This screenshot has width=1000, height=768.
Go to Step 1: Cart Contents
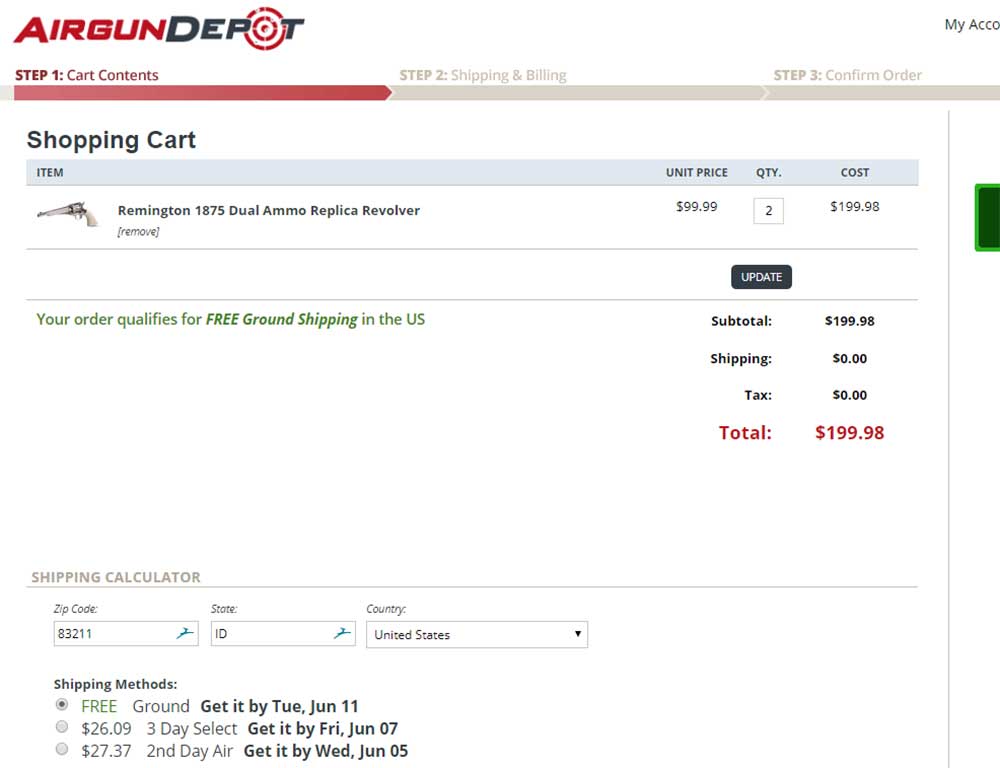click(87, 75)
